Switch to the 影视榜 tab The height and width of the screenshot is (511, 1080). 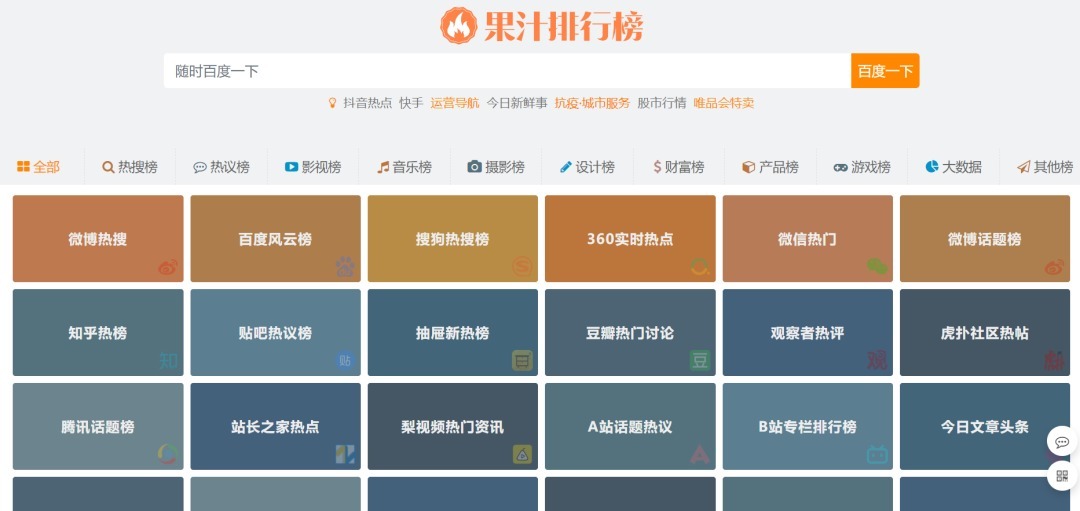(313, 167)
